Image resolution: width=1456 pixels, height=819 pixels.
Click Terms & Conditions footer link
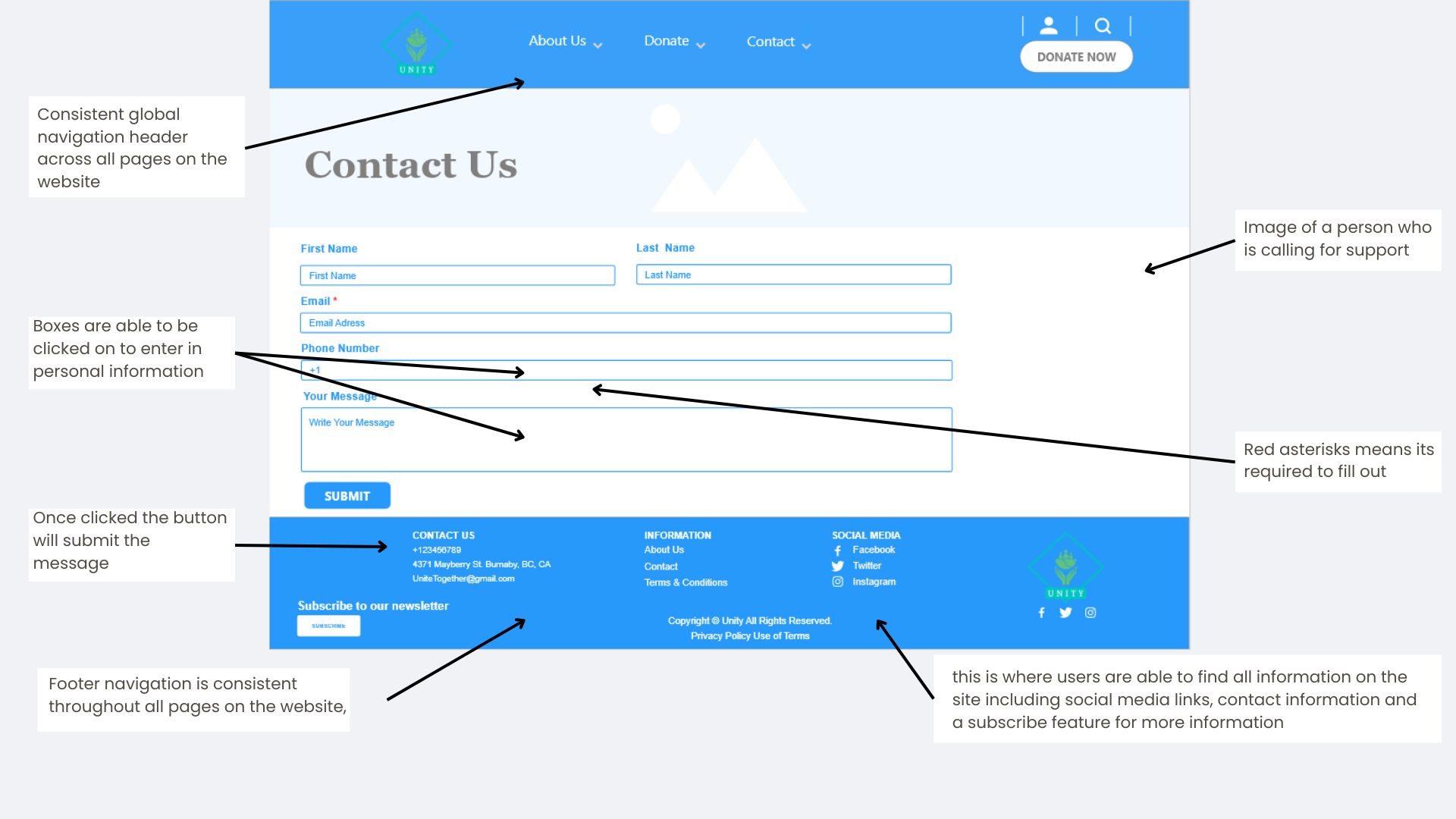686,583
